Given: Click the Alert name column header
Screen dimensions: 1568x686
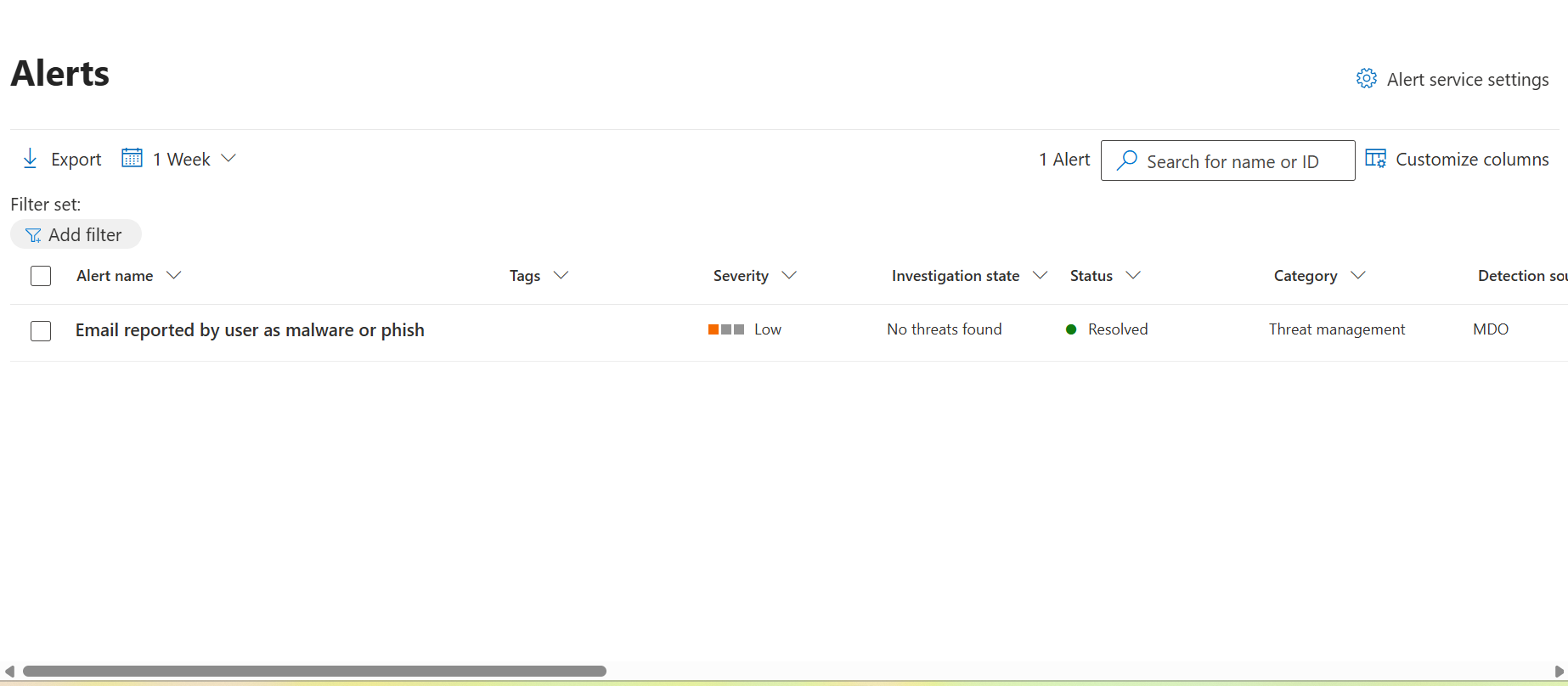Looking at the screenshot, I should (115, 276).
